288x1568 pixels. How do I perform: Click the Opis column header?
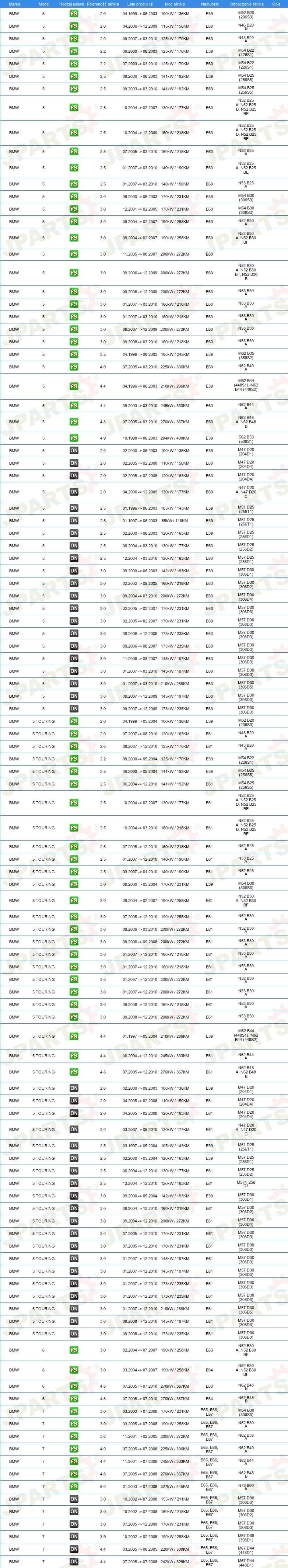tap(277, 4)
